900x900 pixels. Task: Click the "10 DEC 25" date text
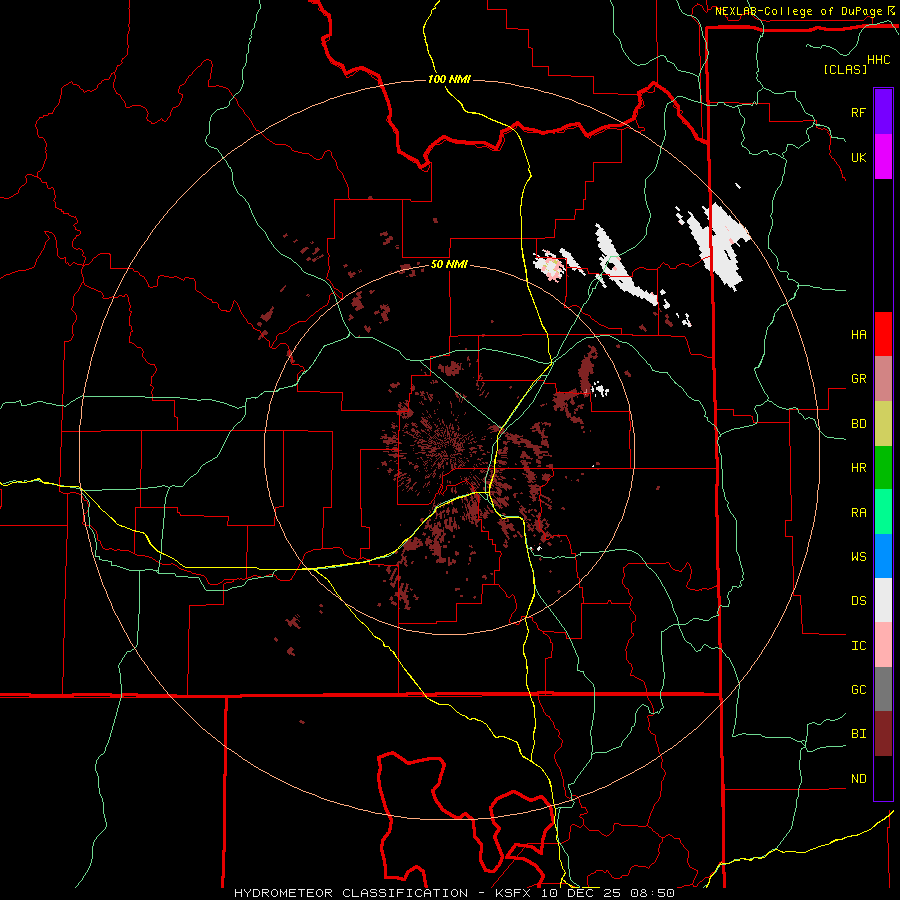pyautogui.click(x=583, y=893)
